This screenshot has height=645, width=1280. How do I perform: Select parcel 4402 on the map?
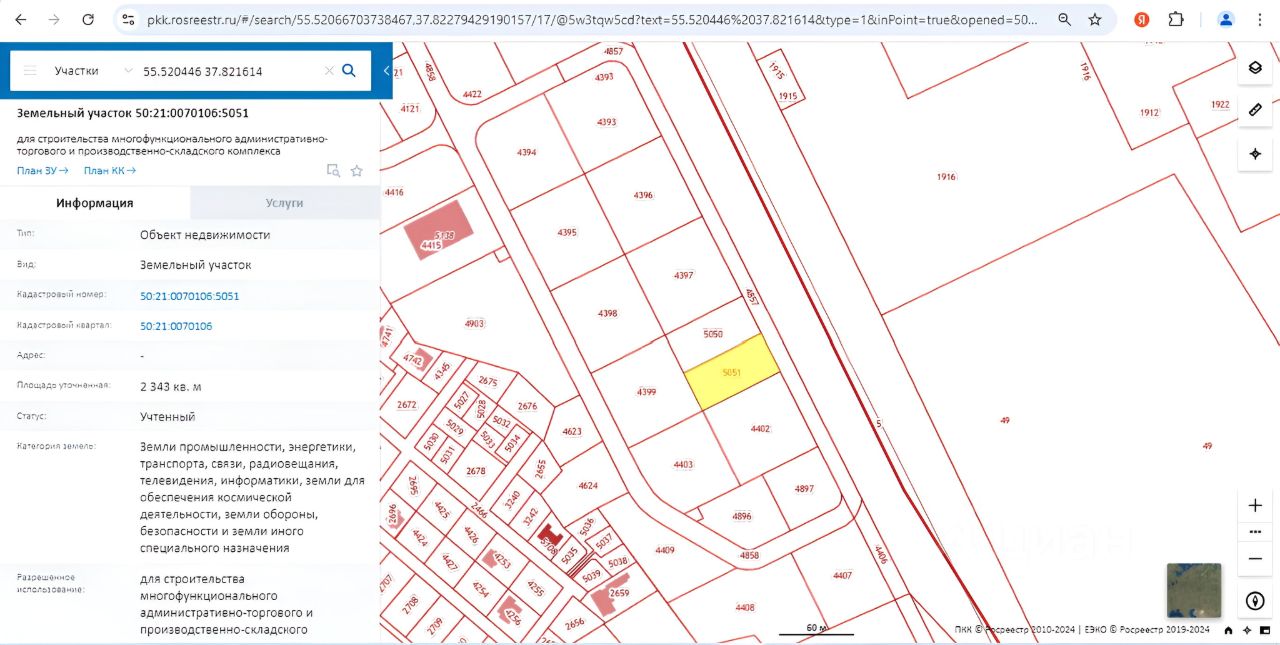[760, 428]
